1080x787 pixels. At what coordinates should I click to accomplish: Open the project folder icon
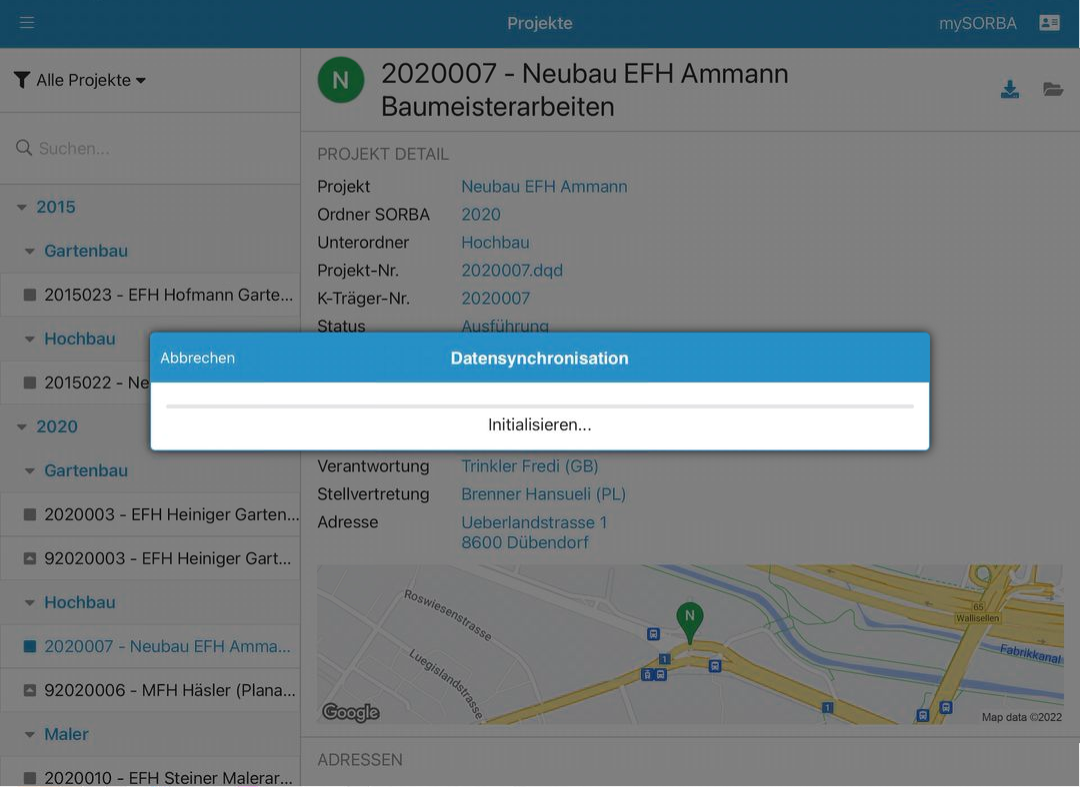pos(1052,90)
